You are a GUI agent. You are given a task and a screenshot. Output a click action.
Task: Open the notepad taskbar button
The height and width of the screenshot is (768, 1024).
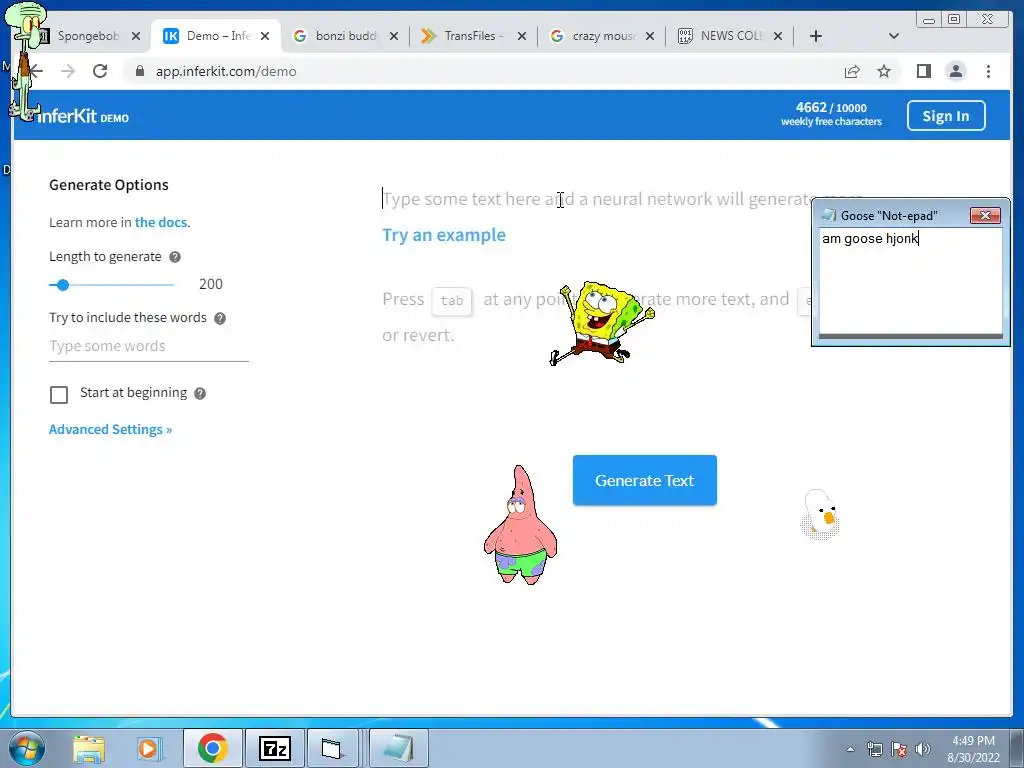(399, 748)
